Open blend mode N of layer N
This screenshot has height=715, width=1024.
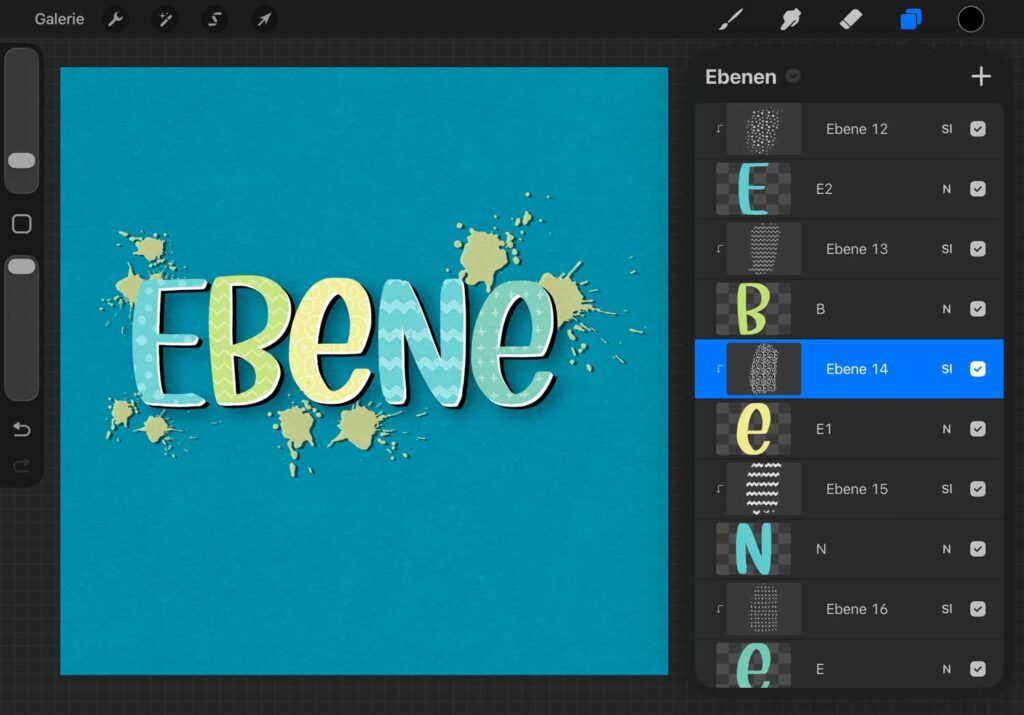point(947,550)
